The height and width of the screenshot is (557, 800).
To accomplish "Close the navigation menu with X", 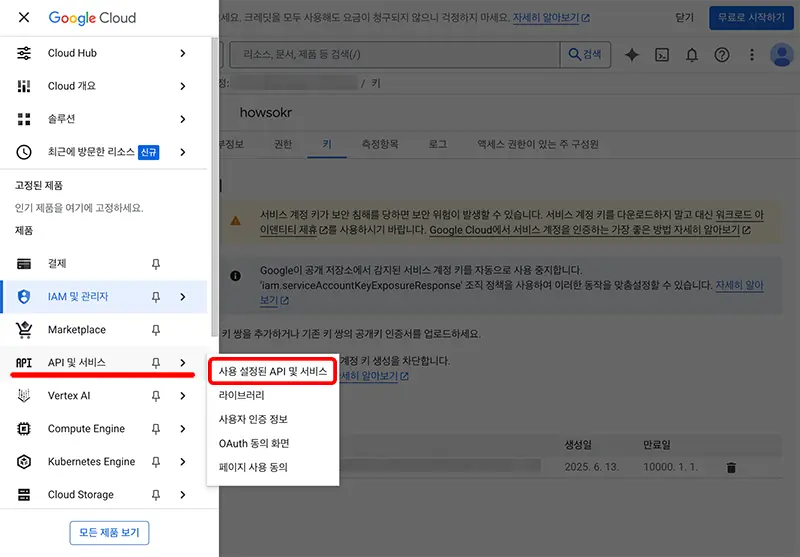I will [23, 17].
